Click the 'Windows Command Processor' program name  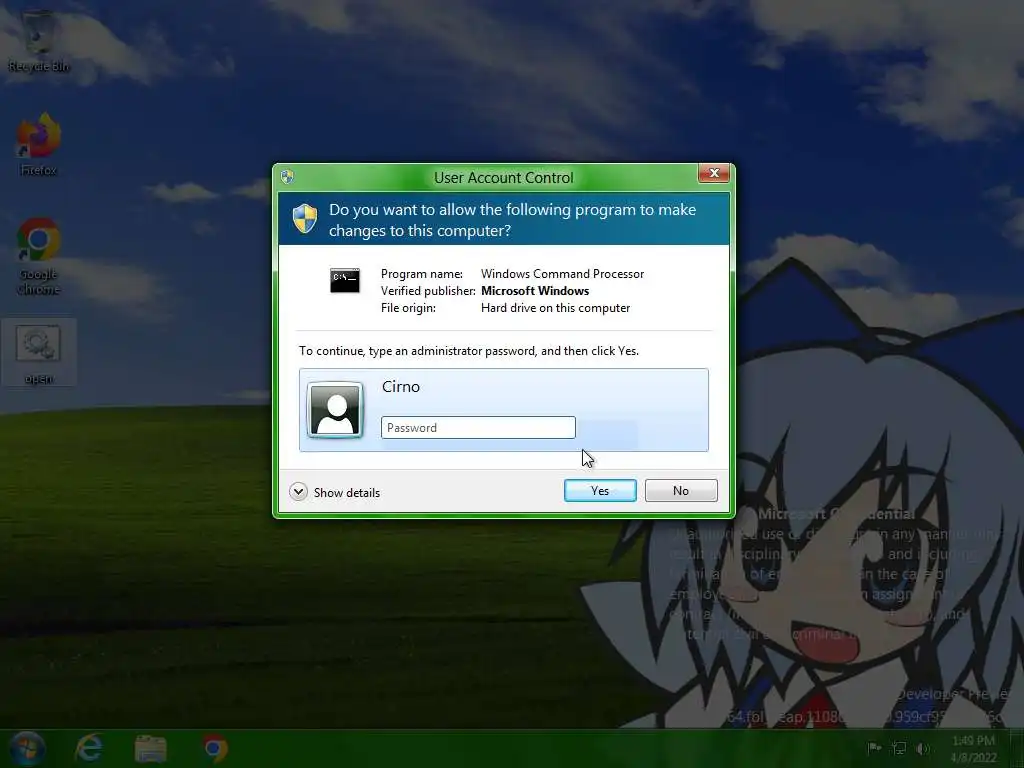point(562,274)
